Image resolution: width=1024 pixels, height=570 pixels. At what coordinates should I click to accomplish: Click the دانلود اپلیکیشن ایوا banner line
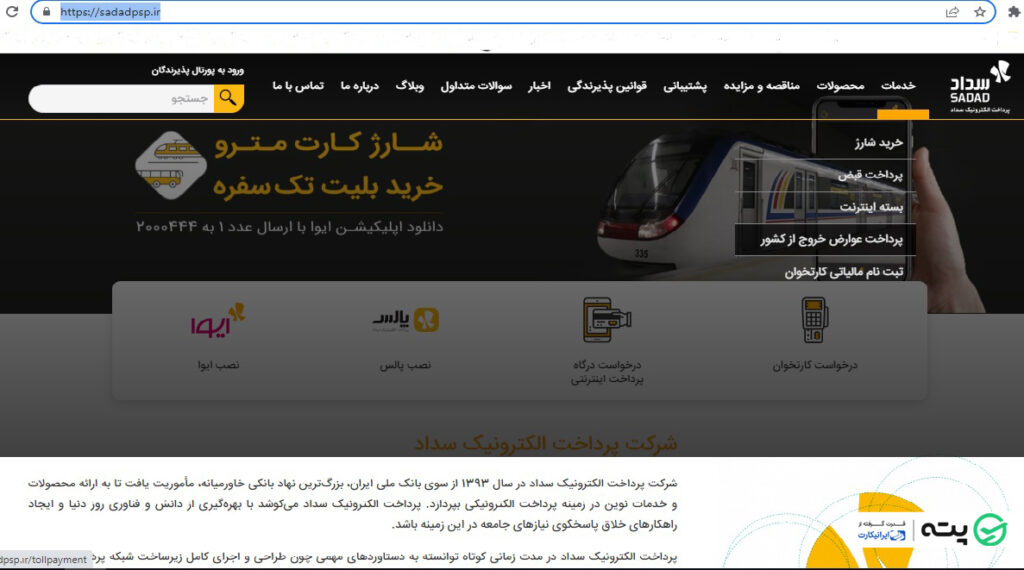click(x=289, y=227)
